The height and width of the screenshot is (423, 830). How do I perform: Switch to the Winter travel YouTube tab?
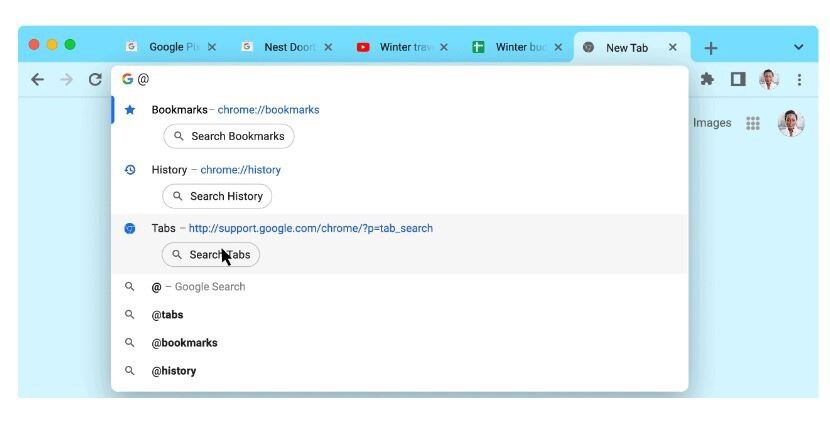tap(402, 47)
